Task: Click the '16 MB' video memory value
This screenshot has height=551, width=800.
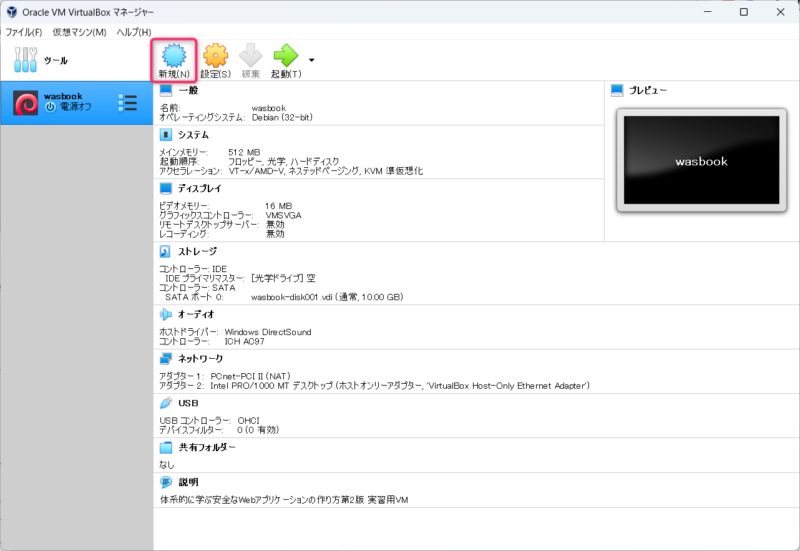Action: pos(279,206)
